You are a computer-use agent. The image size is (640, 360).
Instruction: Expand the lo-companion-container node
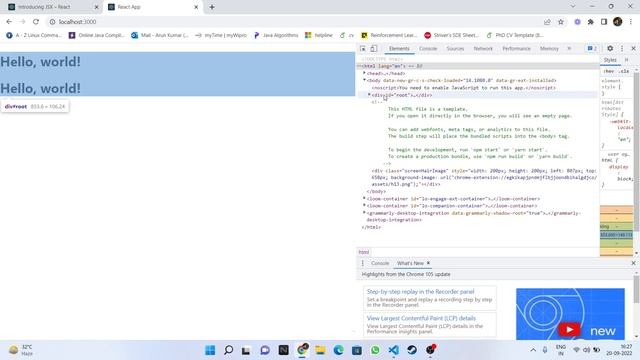[x=364, y=206]
